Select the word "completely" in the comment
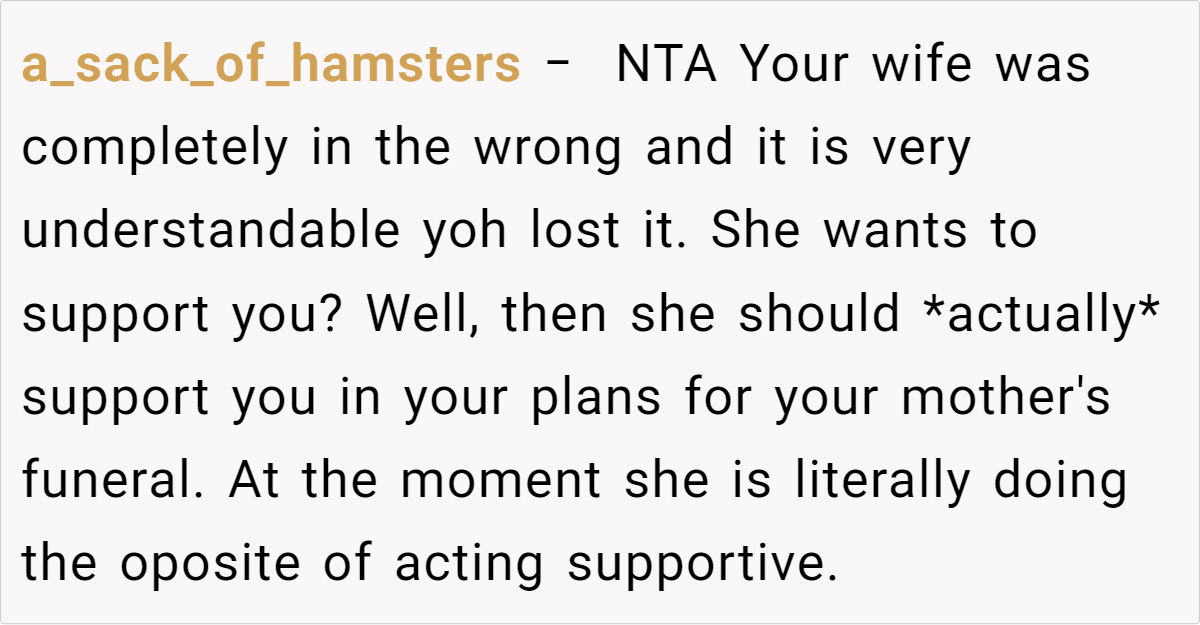 pos(156,149)
